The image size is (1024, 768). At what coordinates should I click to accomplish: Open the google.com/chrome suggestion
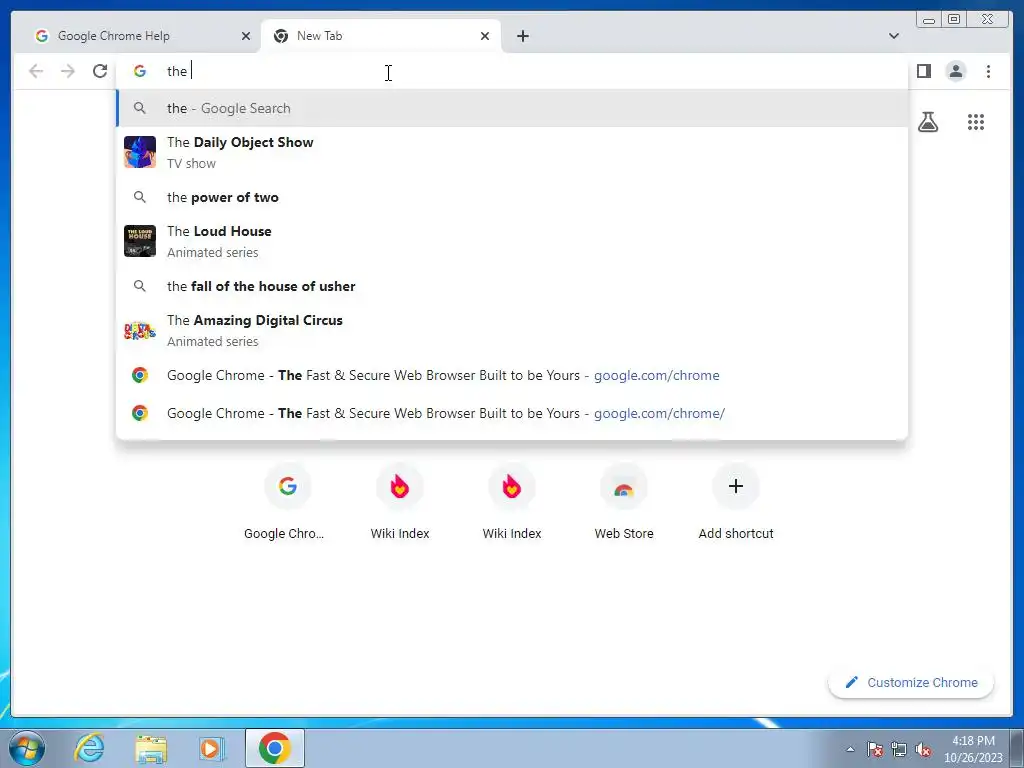(512, 376)
